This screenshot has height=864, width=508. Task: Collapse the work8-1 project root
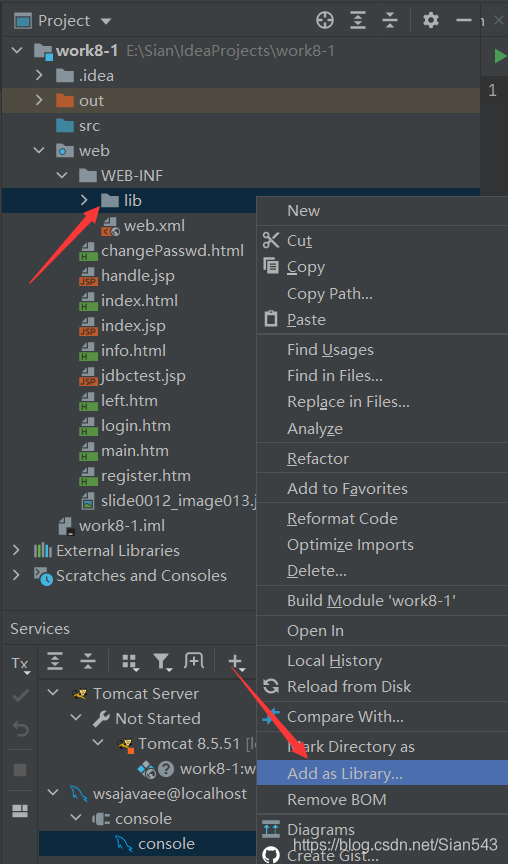pyautogui.click(x=18, y=51)
